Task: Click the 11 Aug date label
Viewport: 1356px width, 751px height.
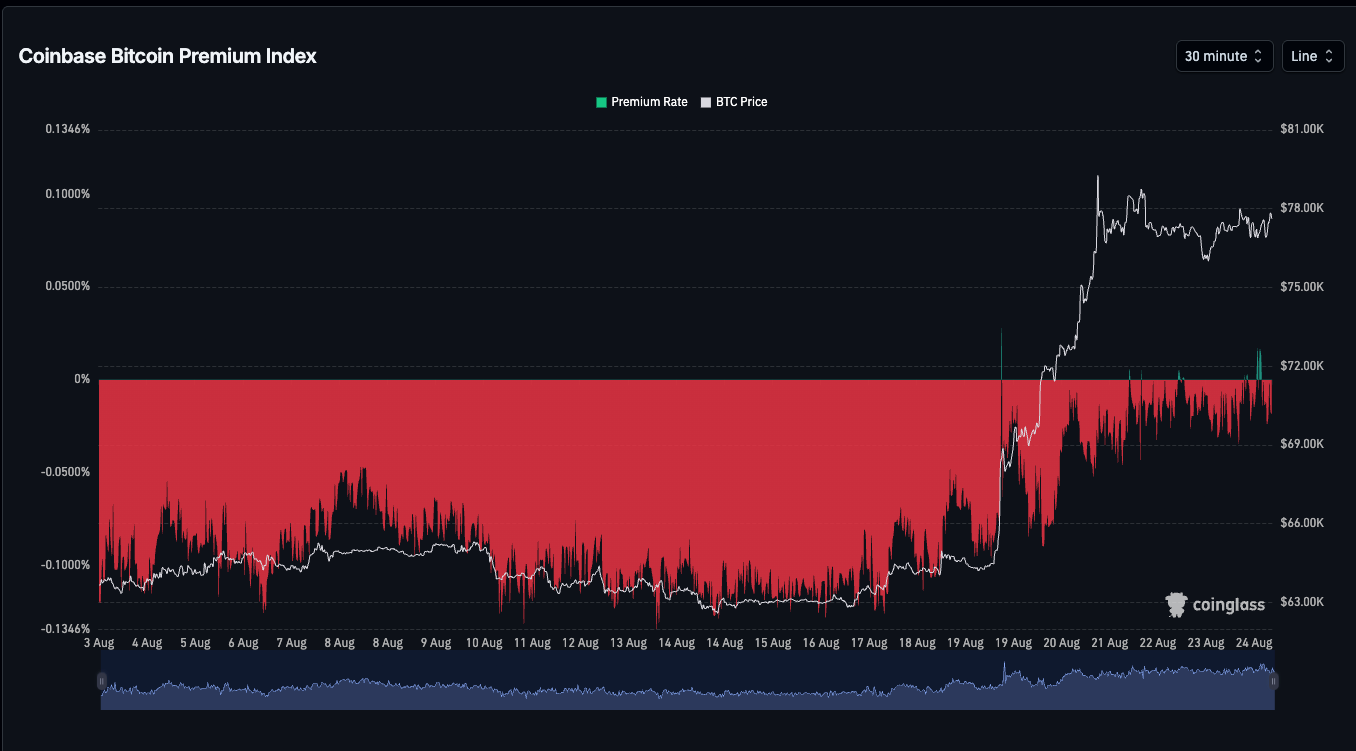Action: coord(532,643)
